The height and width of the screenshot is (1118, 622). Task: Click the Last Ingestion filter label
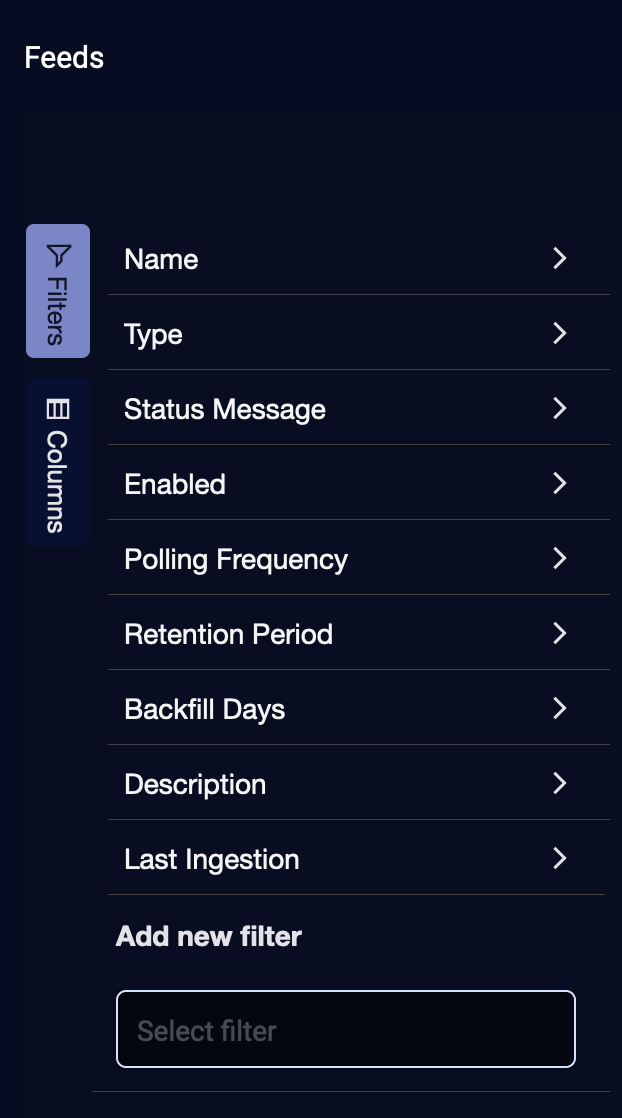click(x=212, y=859)
